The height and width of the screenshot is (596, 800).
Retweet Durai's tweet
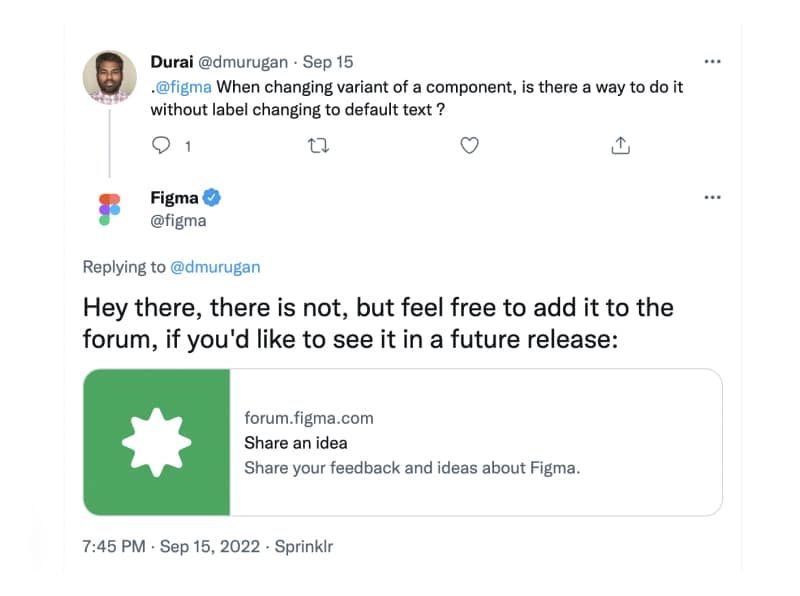[318, 146]
